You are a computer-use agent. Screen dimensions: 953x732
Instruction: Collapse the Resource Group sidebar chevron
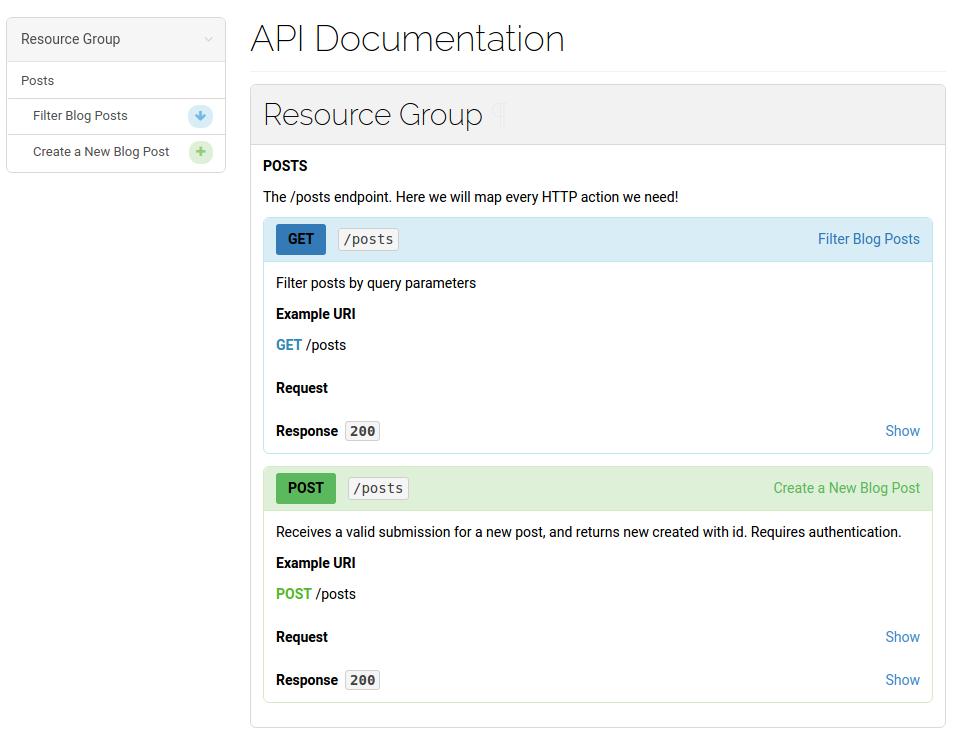tap(208, 40)
